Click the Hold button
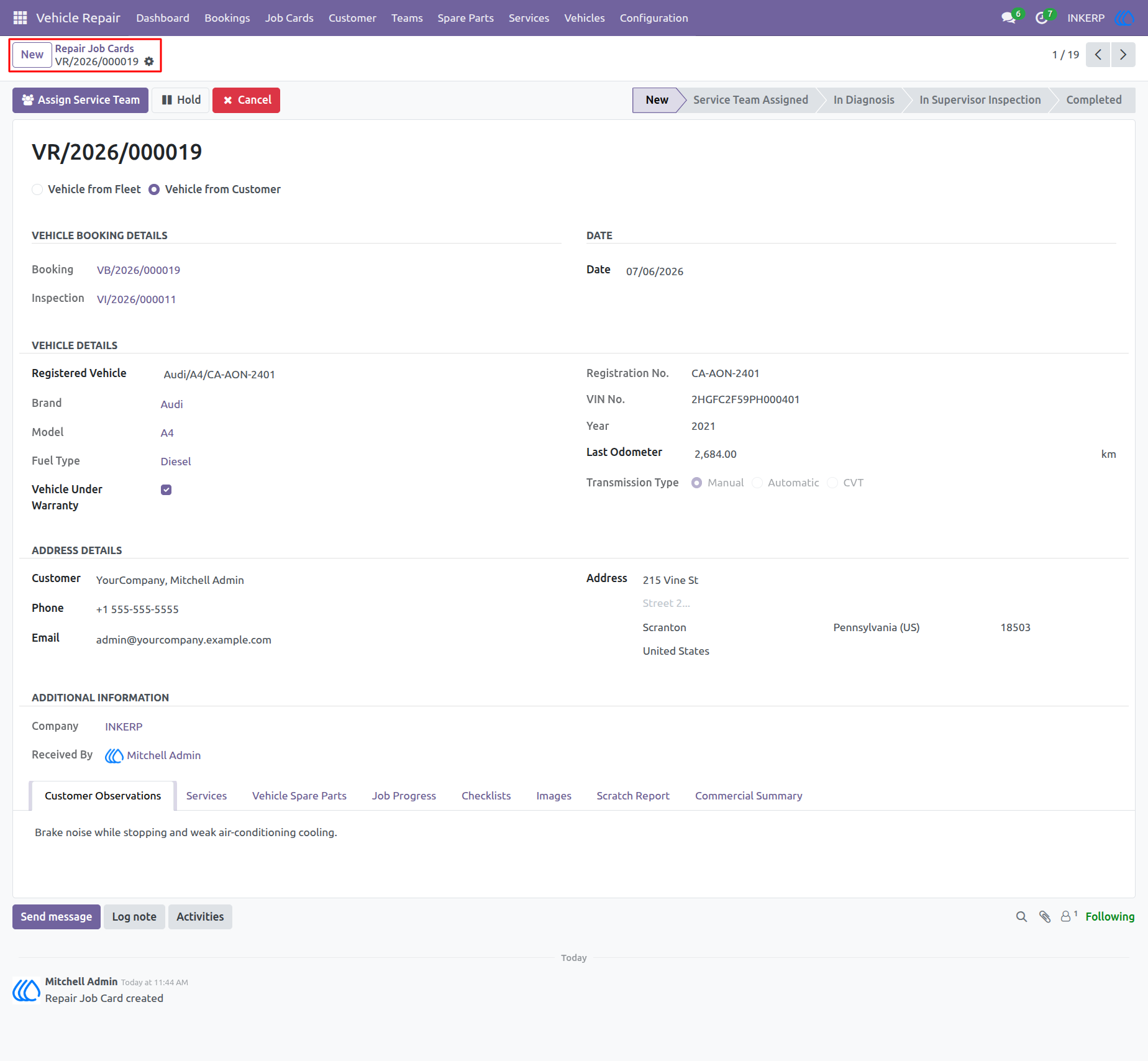 (181, 100)
